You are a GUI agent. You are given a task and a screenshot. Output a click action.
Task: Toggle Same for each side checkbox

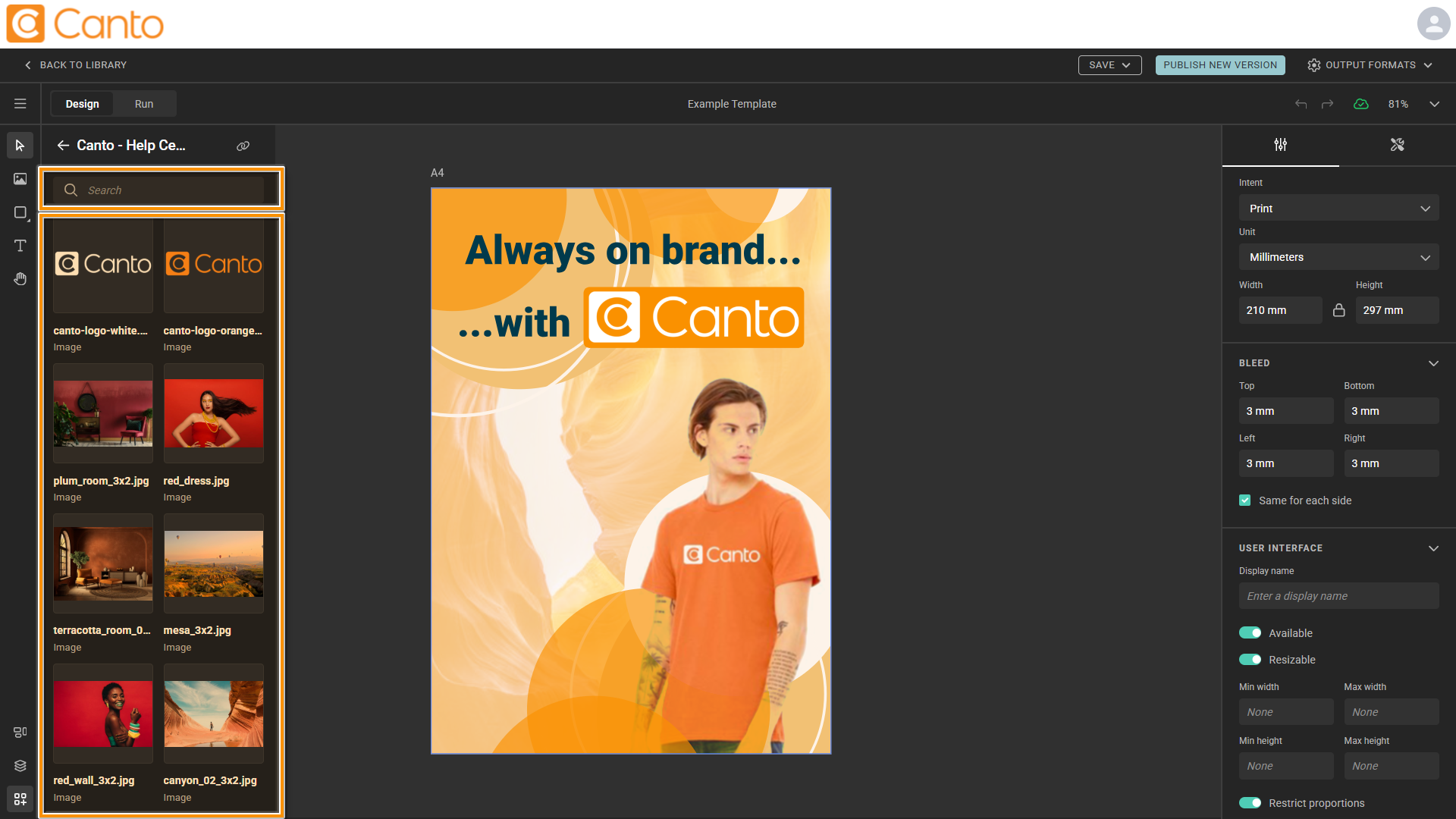[x=1244, y=500]
